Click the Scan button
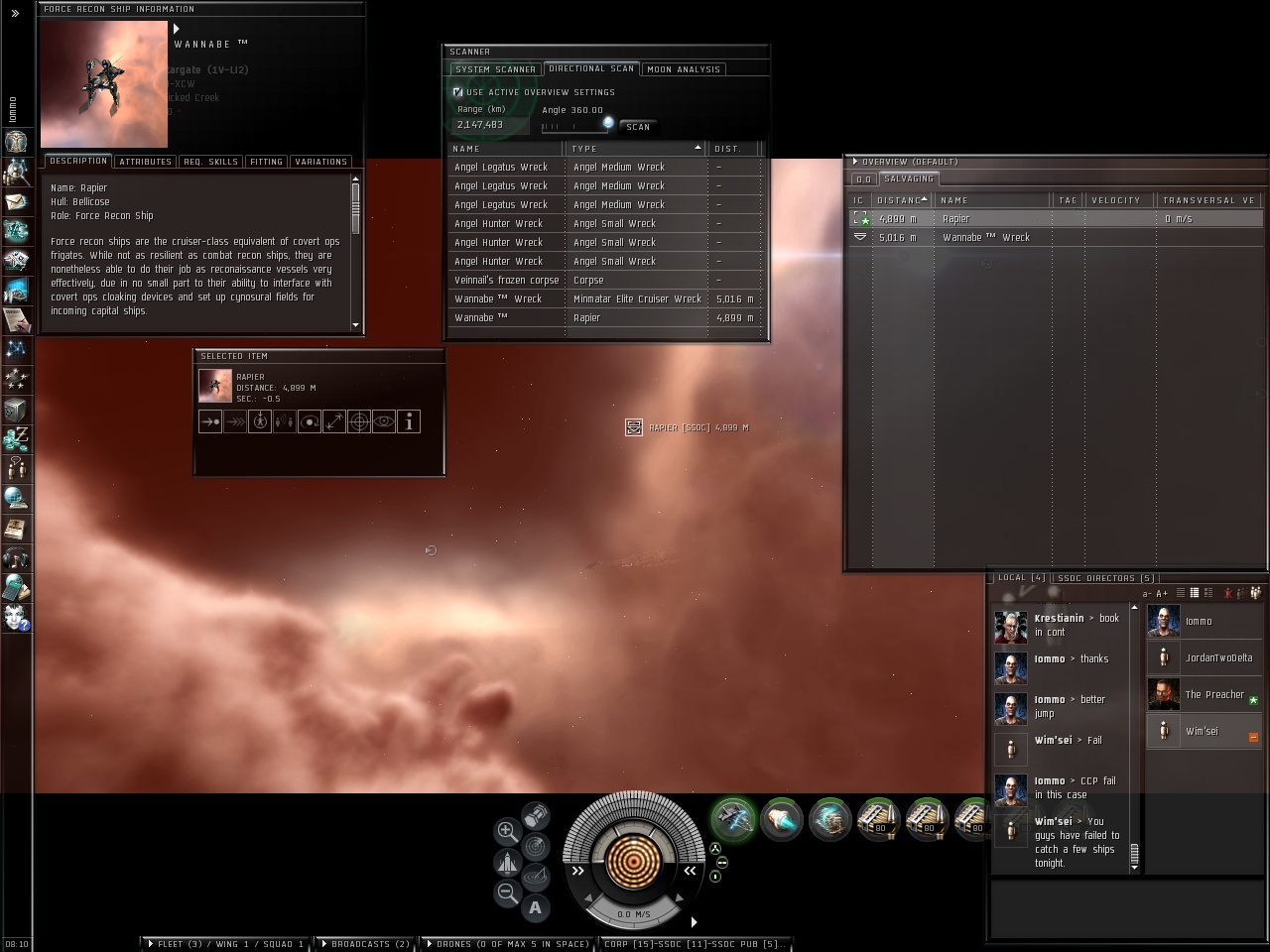Screen dimensions: 1270x952 [x=638, y=127]
